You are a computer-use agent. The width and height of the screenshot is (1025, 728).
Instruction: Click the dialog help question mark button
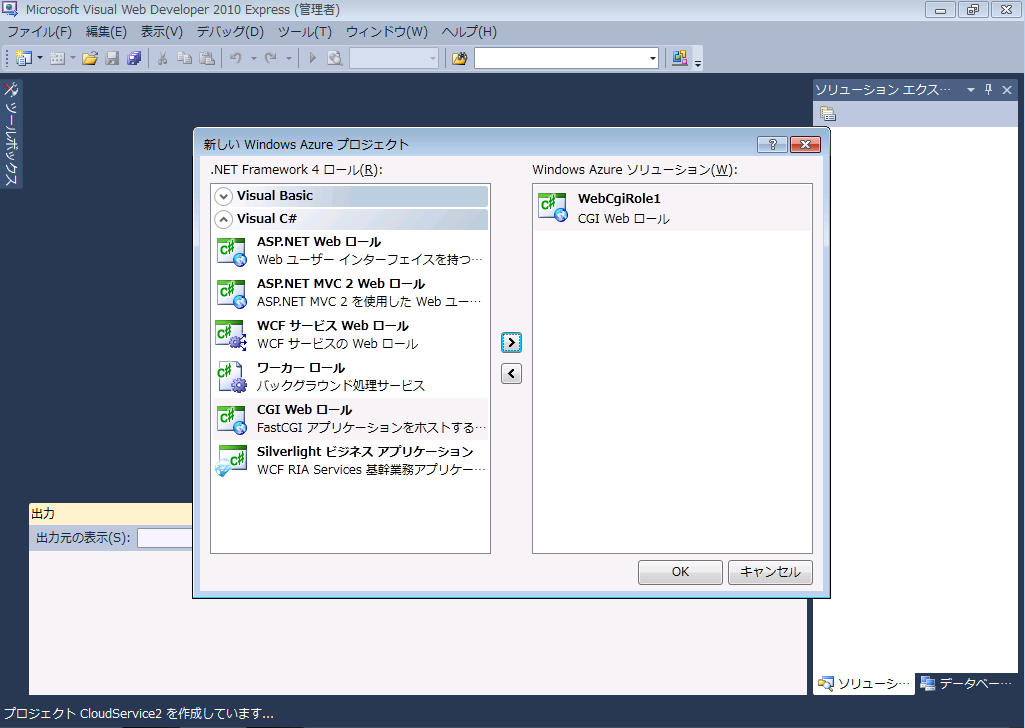(x=772, y=144)
